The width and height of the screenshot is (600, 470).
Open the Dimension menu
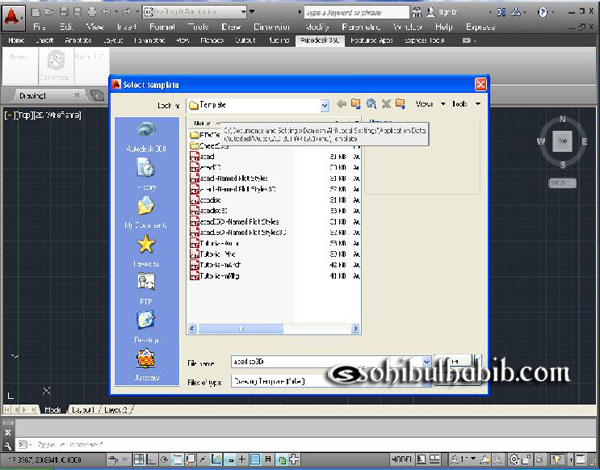[272, 27]
